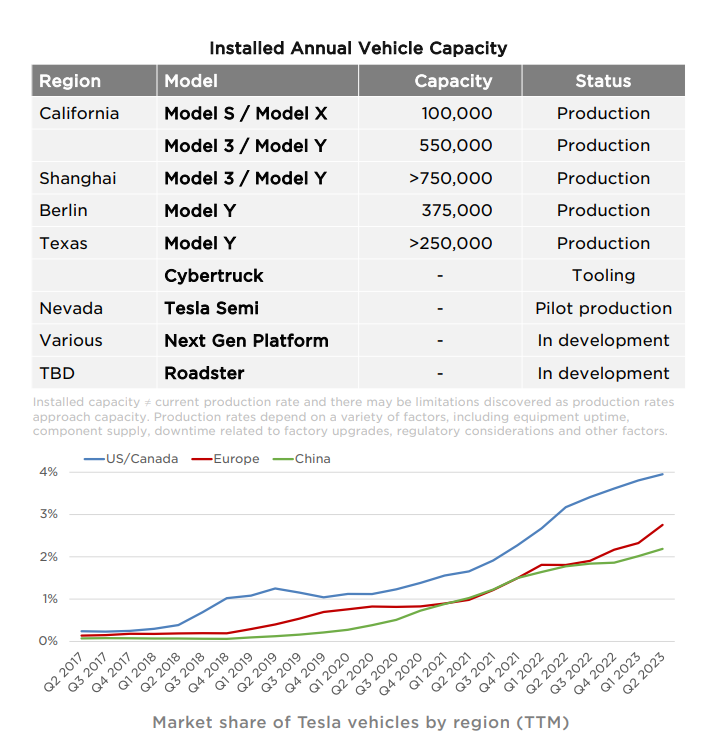This screenshot has width=715, height=750.
Task: Click the '>750,000' capacity value
Action: point(451,178)
